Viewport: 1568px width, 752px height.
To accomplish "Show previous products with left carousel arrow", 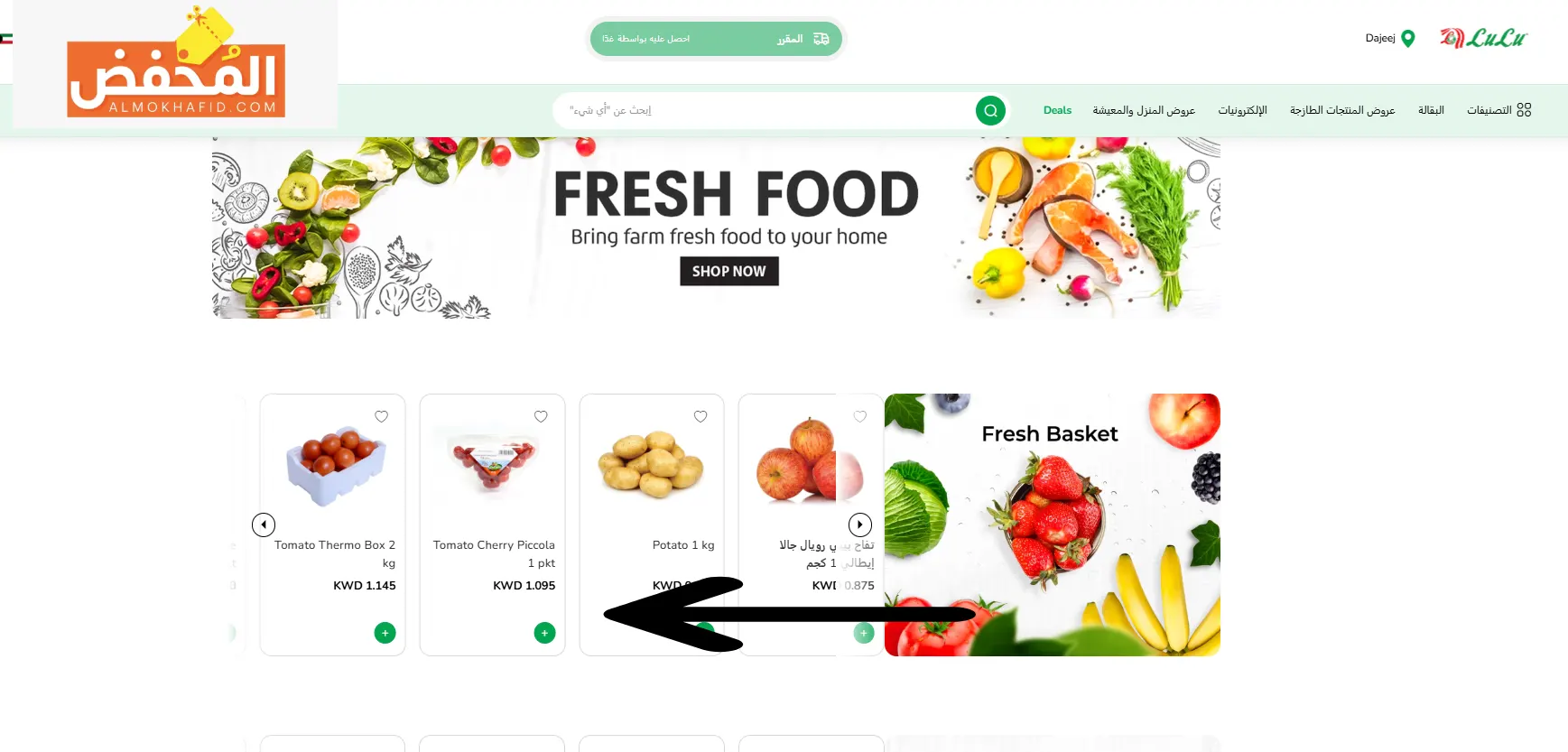I will (x=264, y=525).
